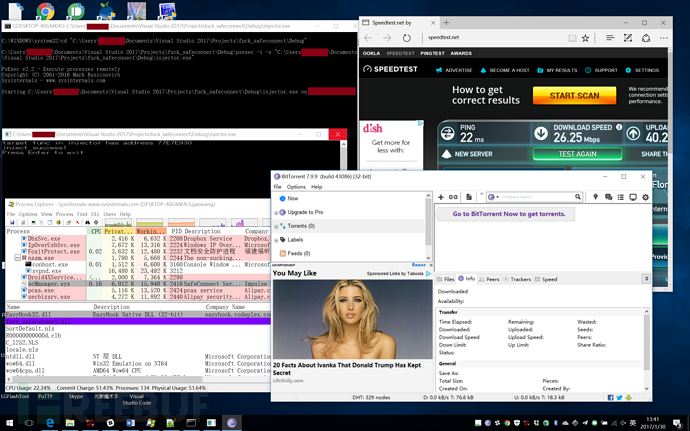
Task: Click Process Explorer Save toolbar icon
Action: (12, 222)
